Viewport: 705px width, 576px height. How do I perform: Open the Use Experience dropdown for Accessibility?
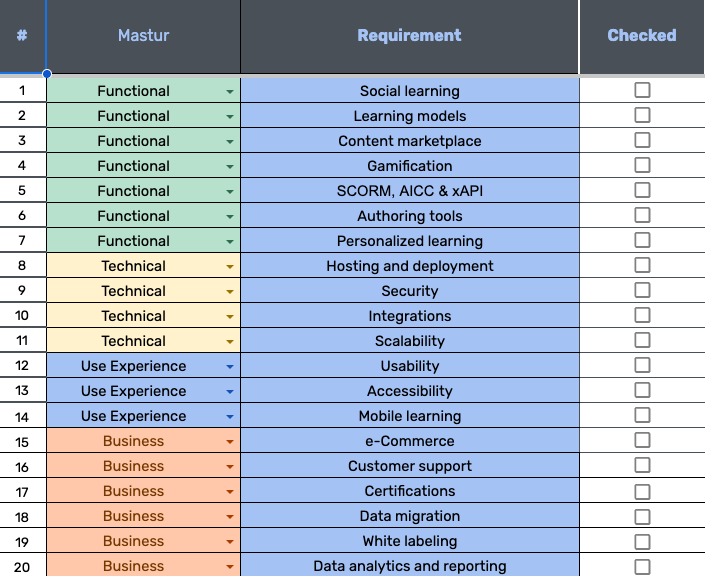point(230,391)
